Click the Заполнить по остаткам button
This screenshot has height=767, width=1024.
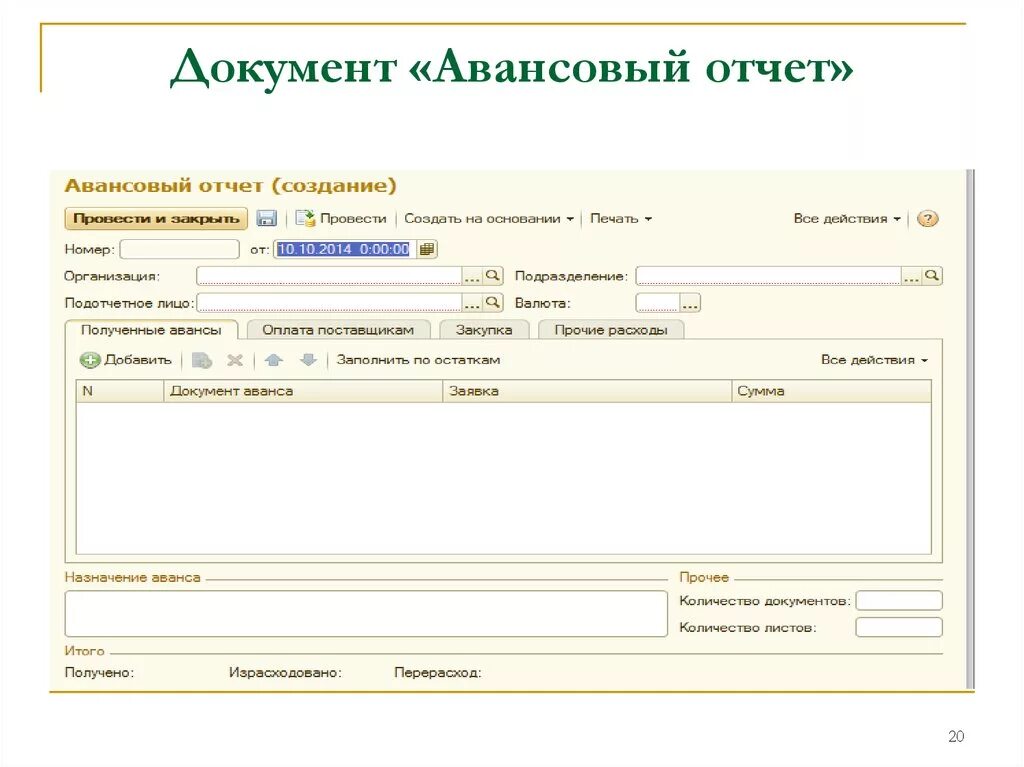coord(419,360)
